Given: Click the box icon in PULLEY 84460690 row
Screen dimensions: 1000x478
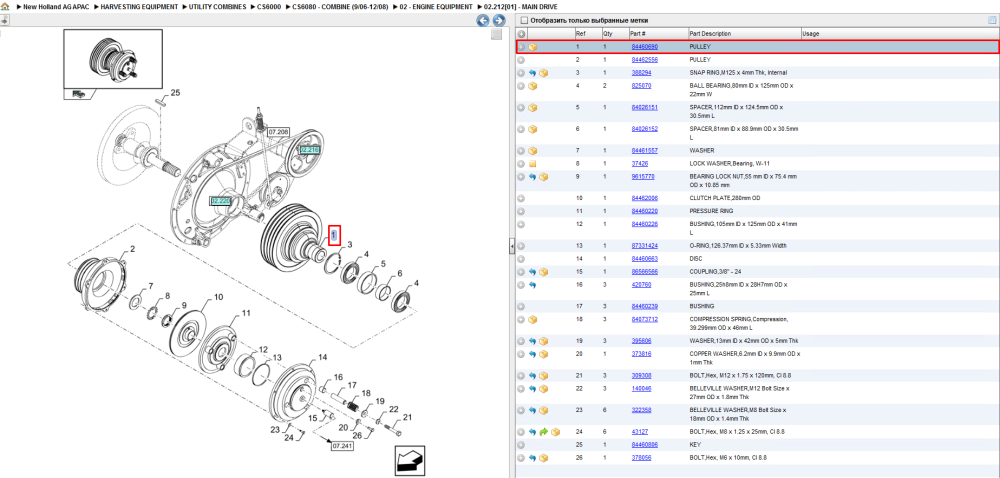Looking at the screenshot, I should pos(533,47).
